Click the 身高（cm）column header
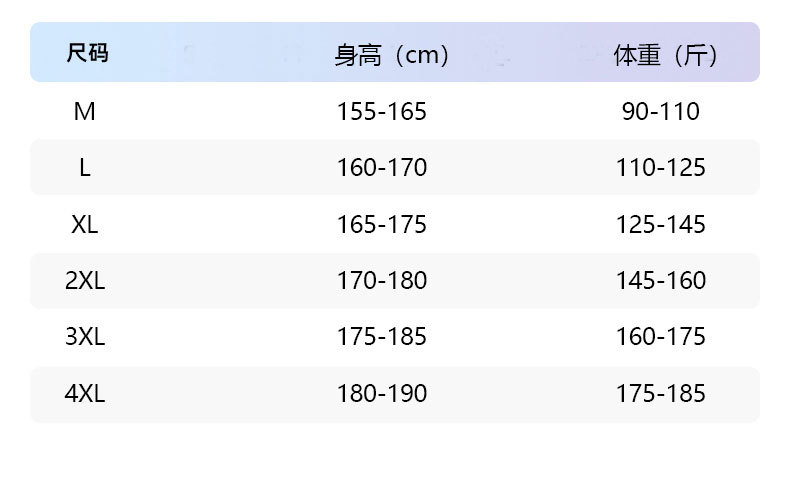This screenshot has height=477, width=790. pos(392,55)
